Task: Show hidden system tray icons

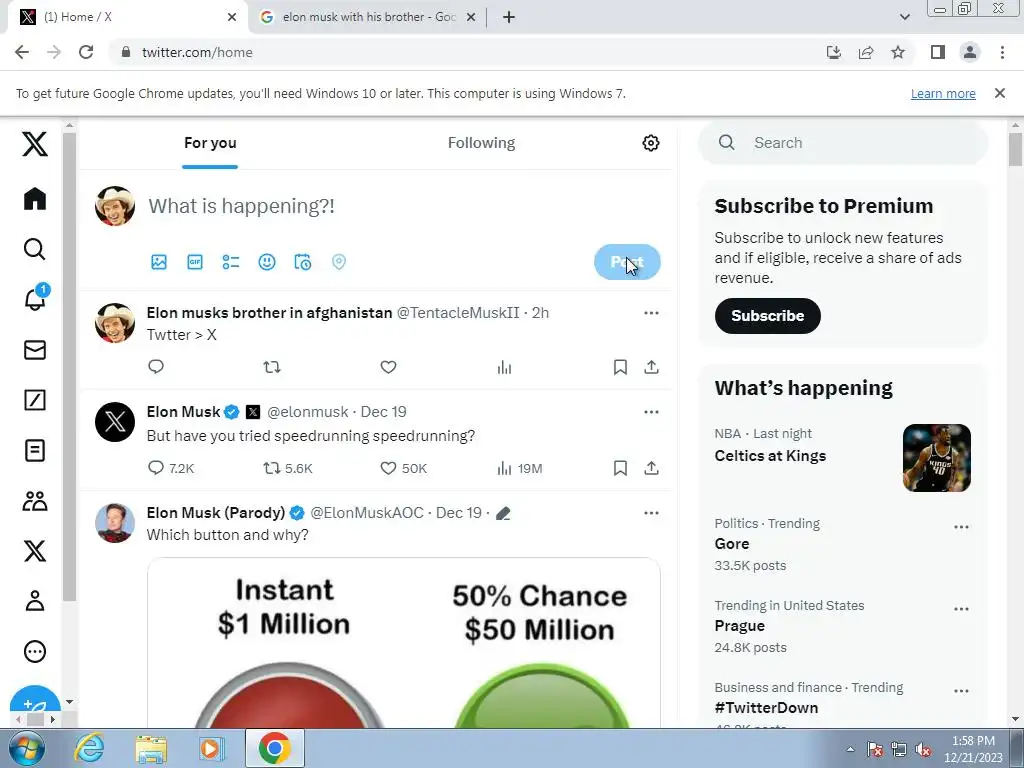Action: [850, 749]
